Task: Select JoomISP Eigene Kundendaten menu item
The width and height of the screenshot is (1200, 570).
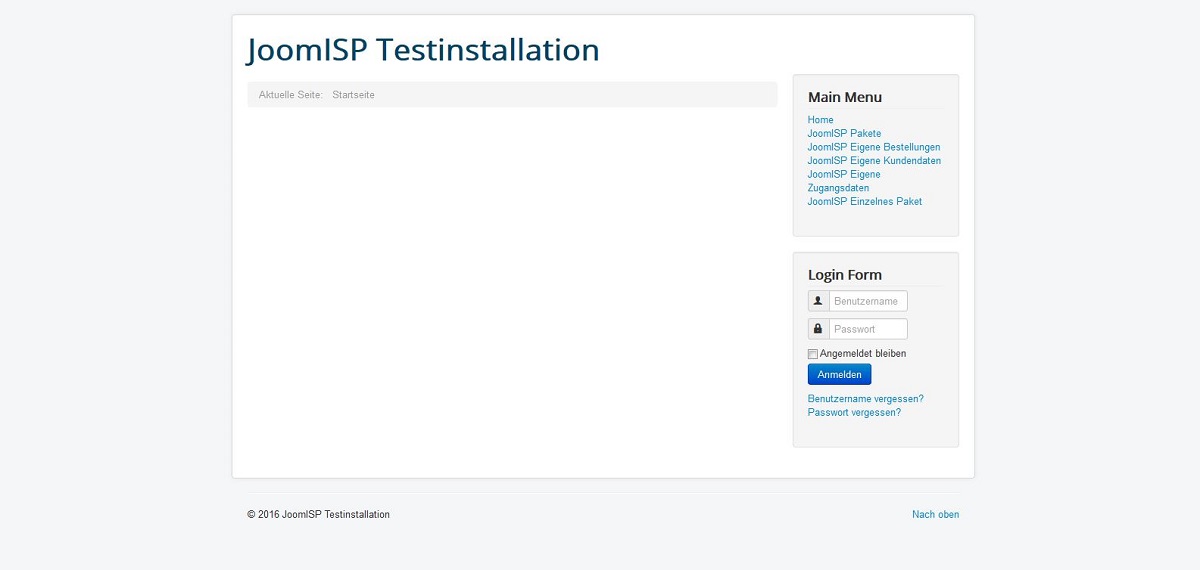Action: coord(874,161)
